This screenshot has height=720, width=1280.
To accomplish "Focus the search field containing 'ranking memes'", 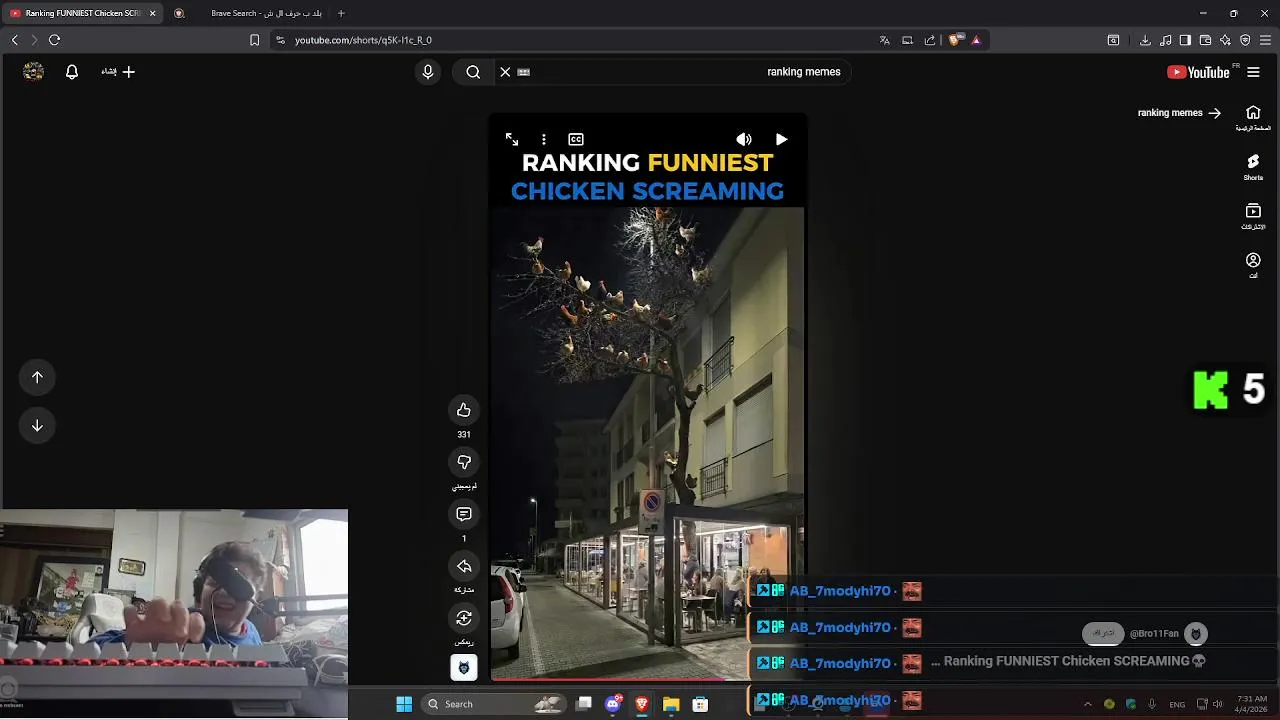I will coord(672,72).
